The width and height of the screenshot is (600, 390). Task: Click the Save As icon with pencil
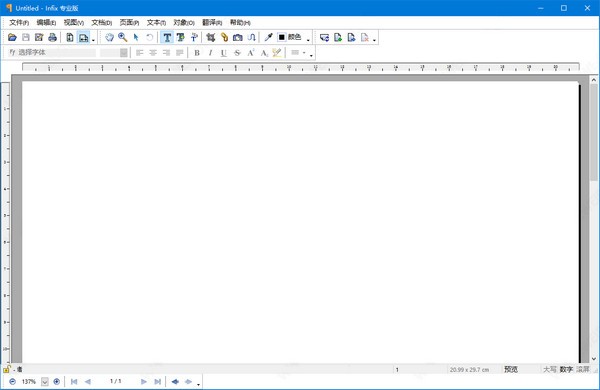tap(39, 38)
